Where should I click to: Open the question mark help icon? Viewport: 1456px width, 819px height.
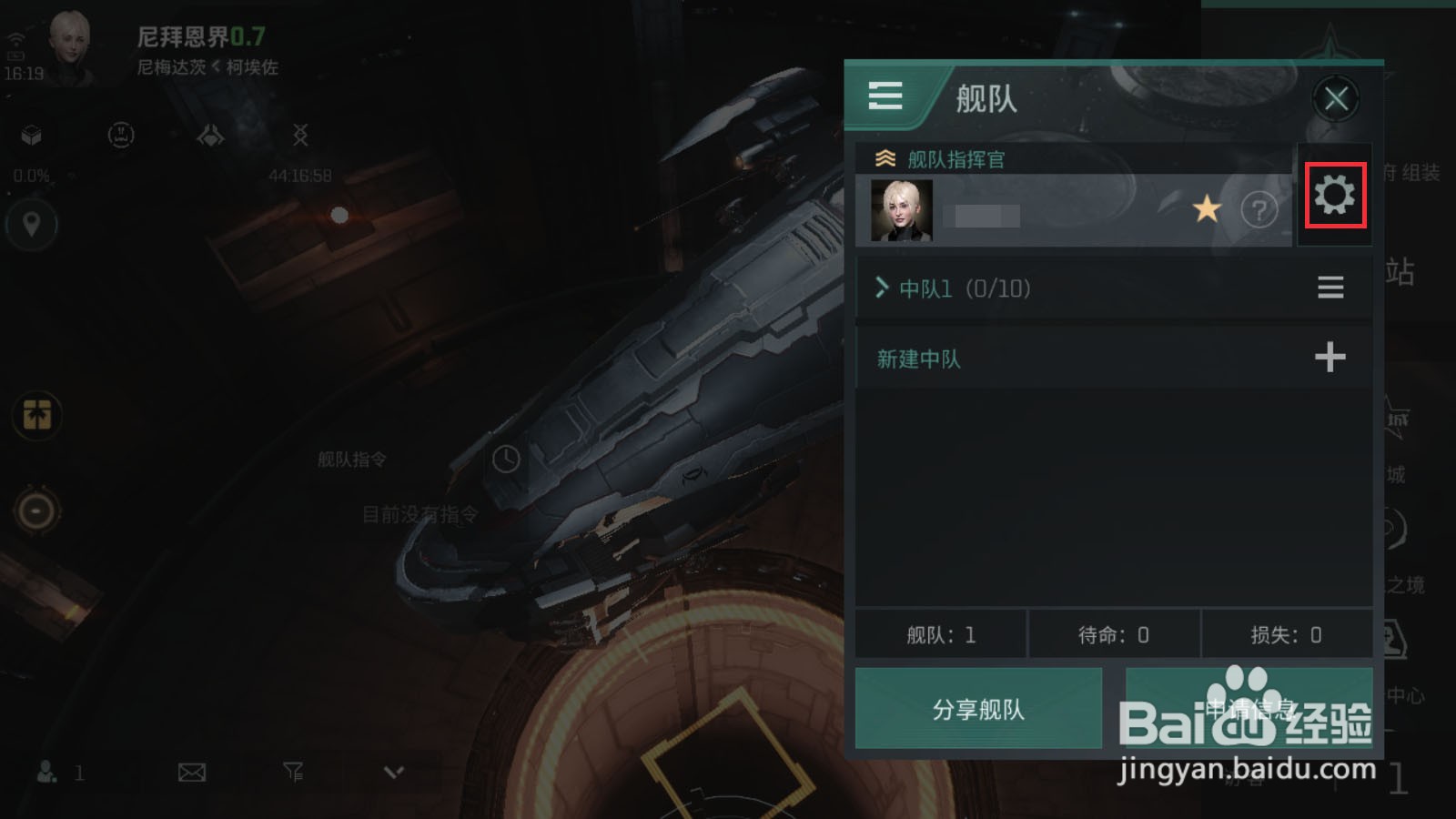point(1259,211)
